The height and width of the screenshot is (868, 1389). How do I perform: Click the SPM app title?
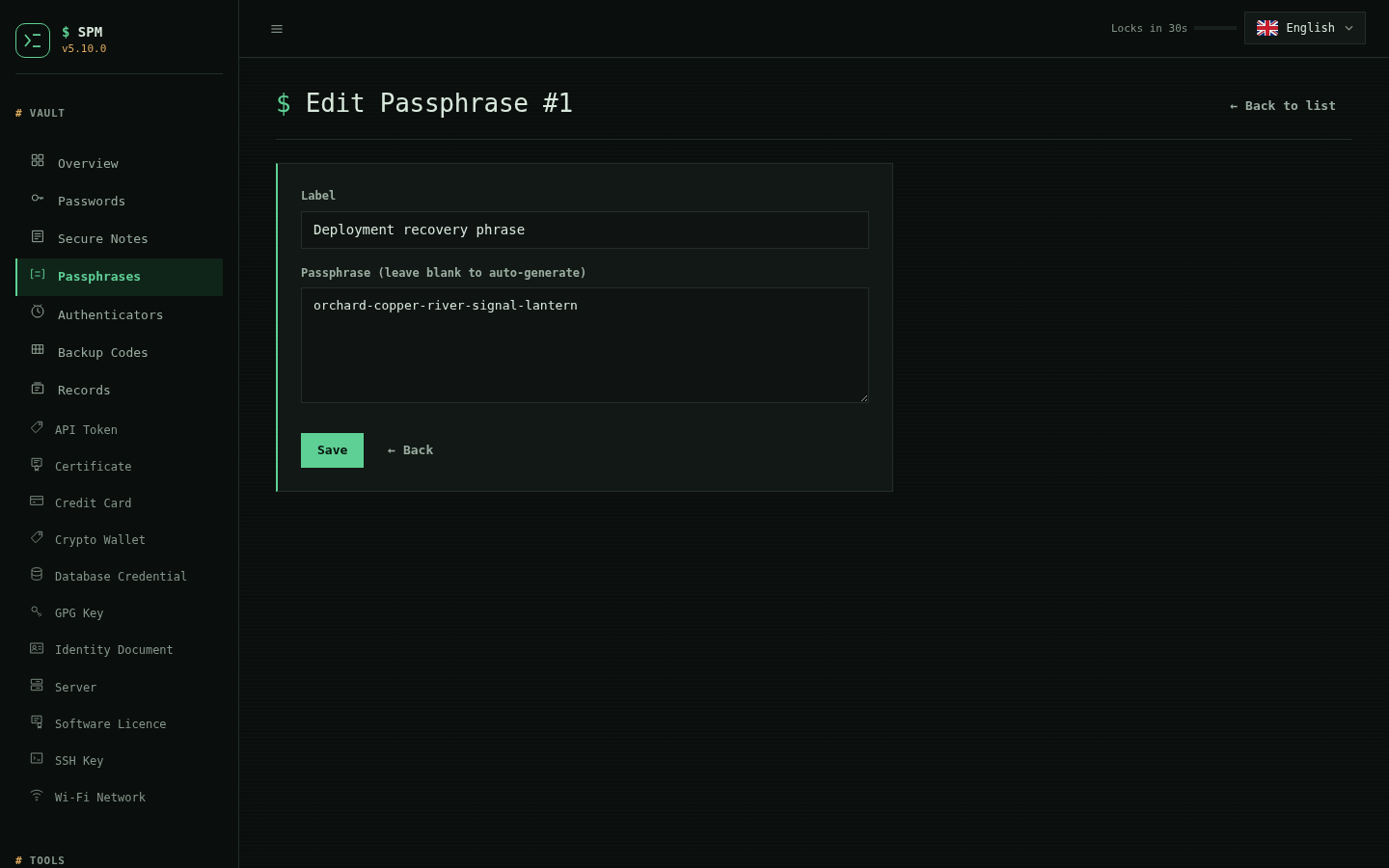(x=82, y=32)
